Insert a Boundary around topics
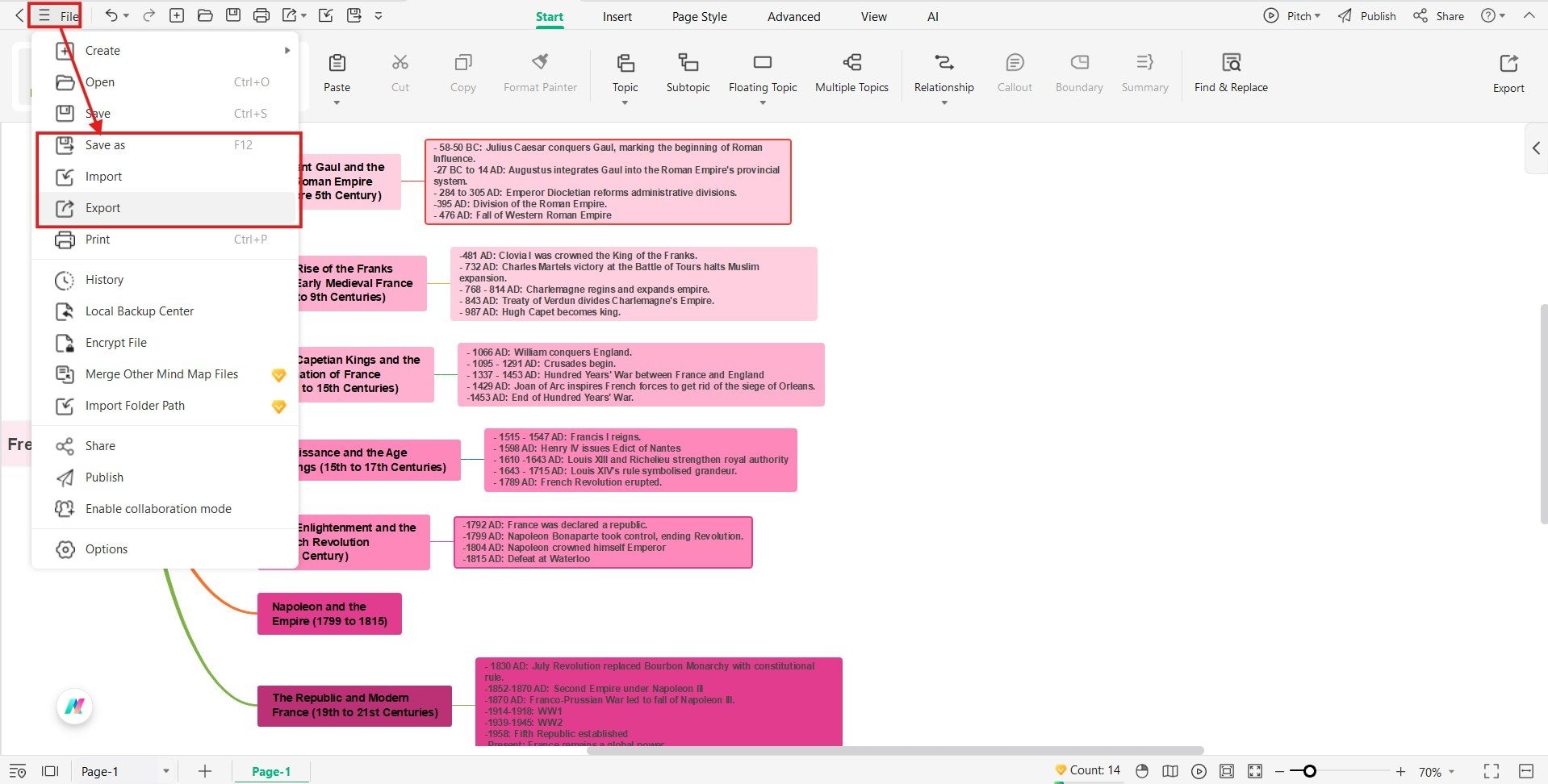Viewport: 1548px width, 784px height. [1078, 73]
